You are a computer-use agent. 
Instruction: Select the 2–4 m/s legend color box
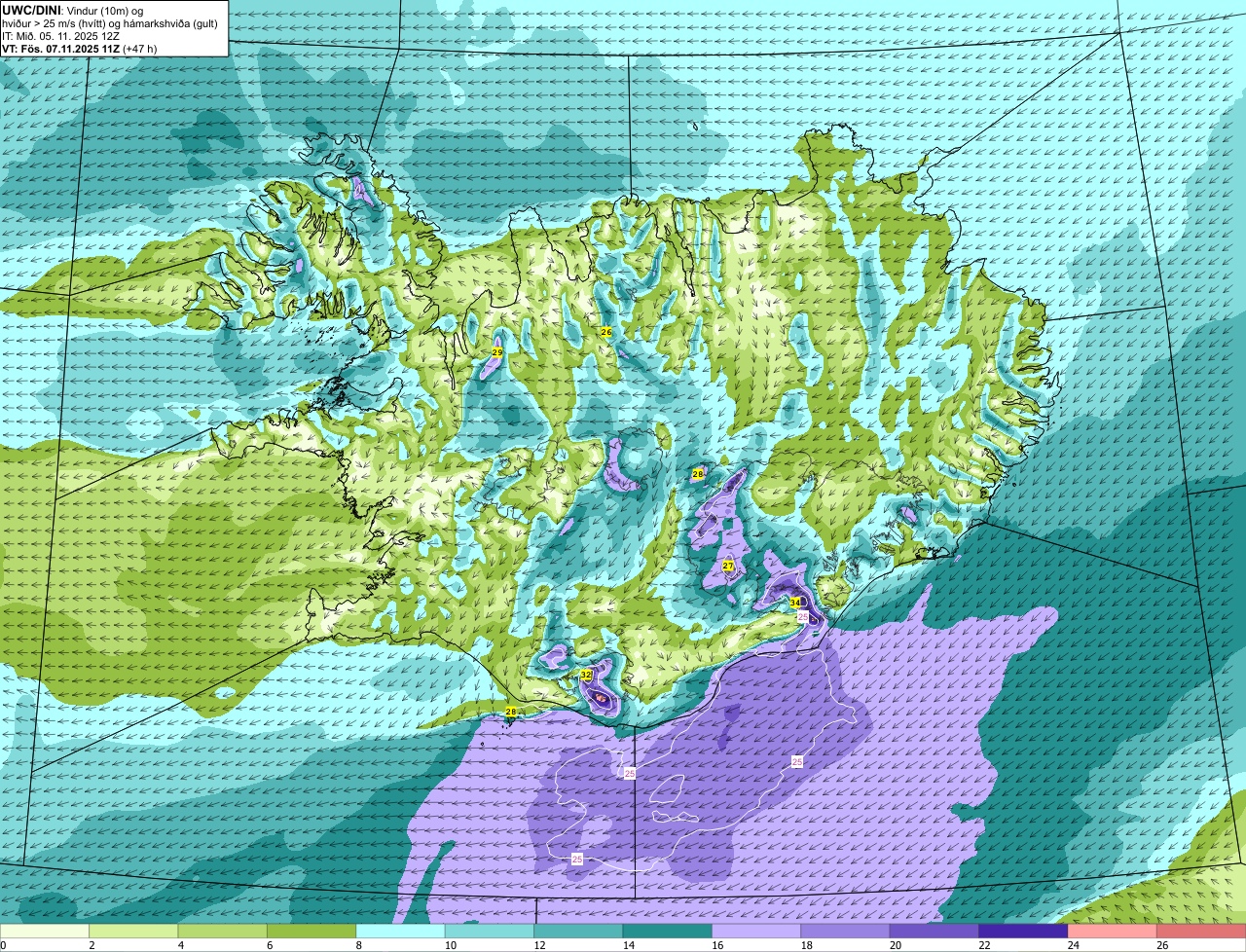tap(133, 931)
